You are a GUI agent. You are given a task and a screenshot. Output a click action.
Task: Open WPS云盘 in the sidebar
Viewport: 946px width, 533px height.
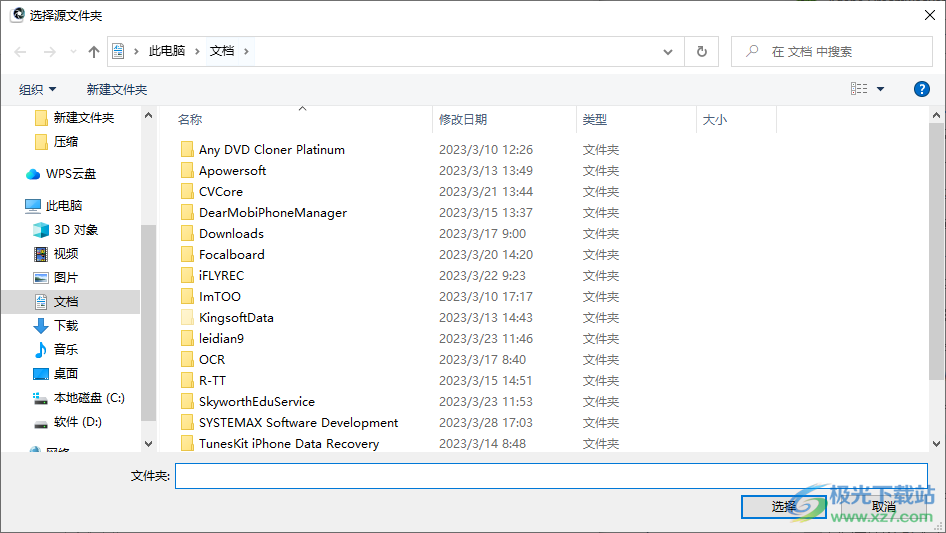pos(71,174)
